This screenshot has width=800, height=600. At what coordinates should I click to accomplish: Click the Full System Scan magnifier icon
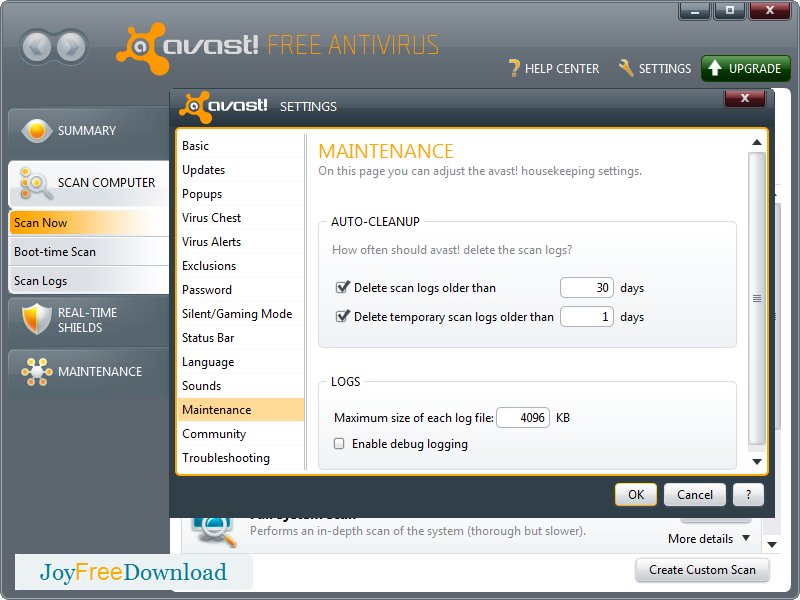(214, 531)
